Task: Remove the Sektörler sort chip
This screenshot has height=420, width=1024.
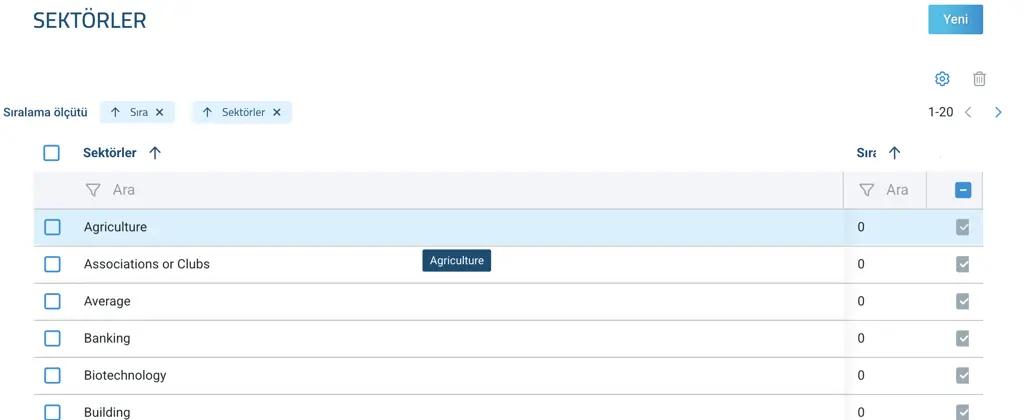Action: pos(276,112)
